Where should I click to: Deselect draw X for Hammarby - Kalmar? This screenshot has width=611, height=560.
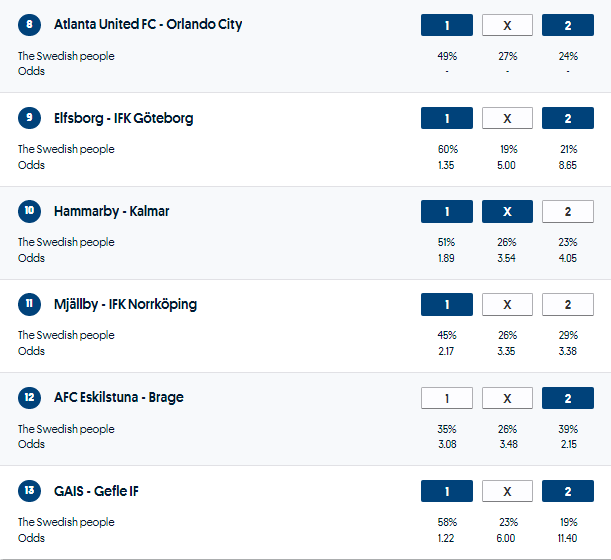point(507,211)
